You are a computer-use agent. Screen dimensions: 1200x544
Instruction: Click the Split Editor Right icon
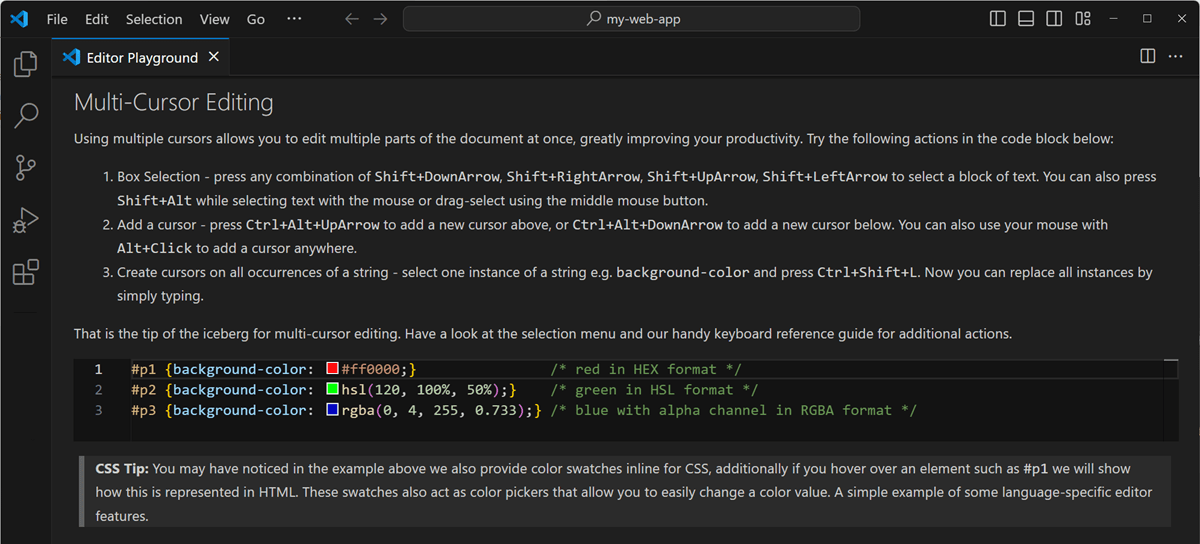1148,57
